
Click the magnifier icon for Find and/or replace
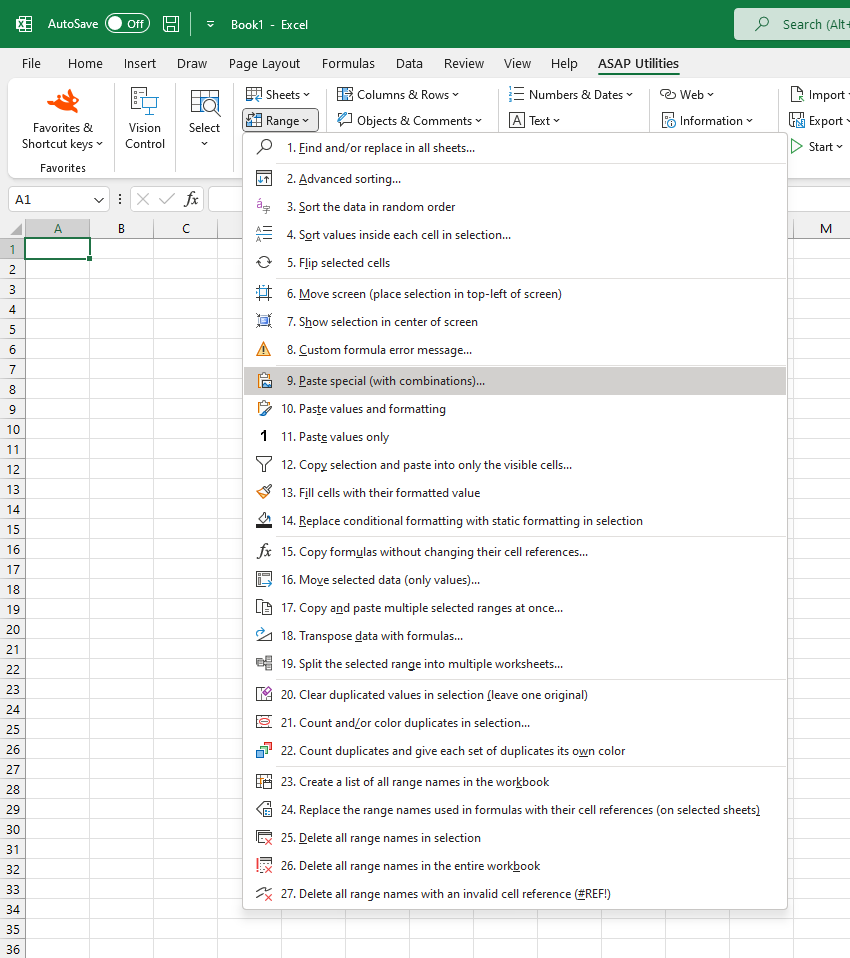point(264,147)
